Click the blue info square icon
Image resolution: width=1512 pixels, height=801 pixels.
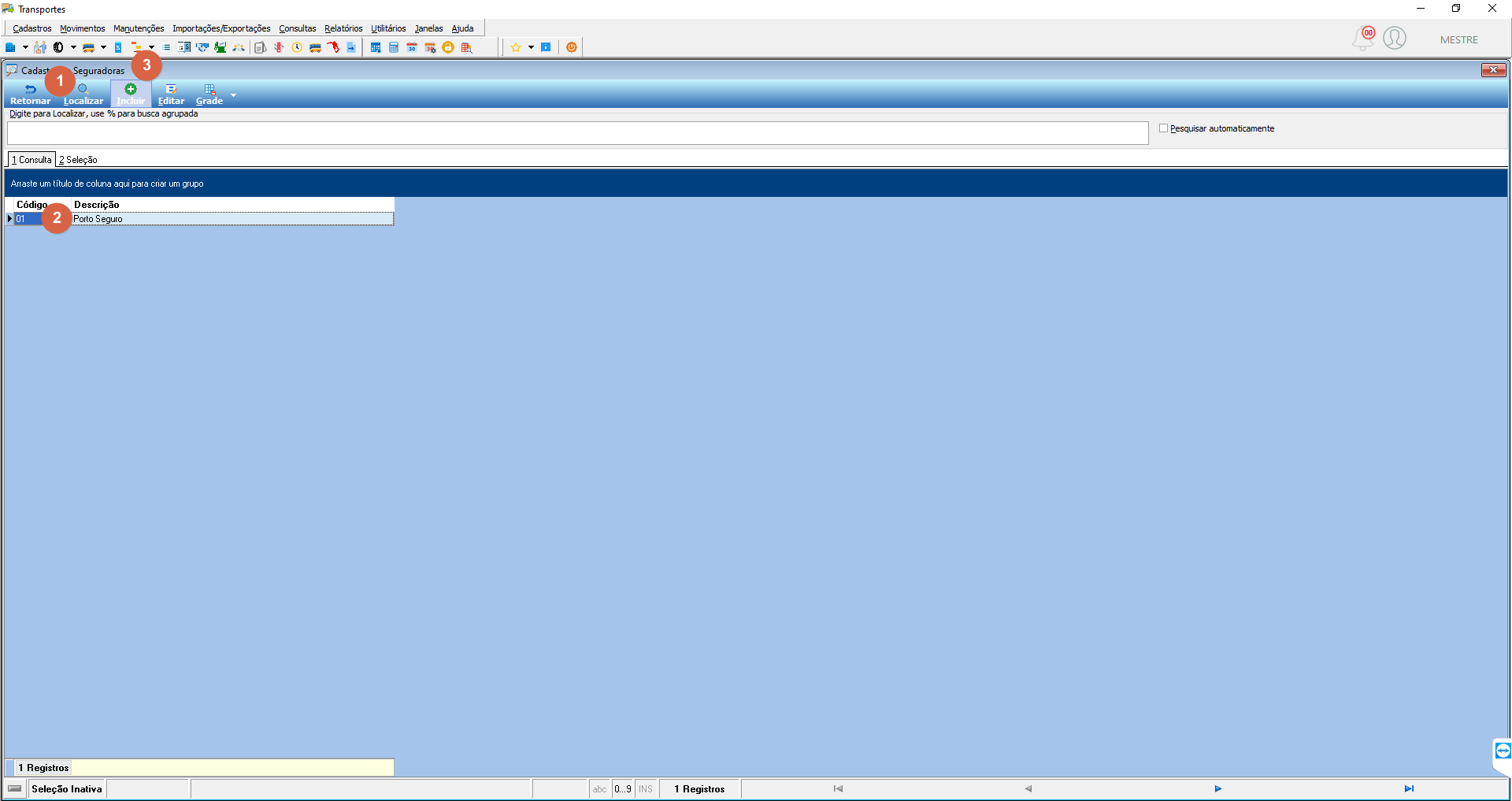coord(546,47)
